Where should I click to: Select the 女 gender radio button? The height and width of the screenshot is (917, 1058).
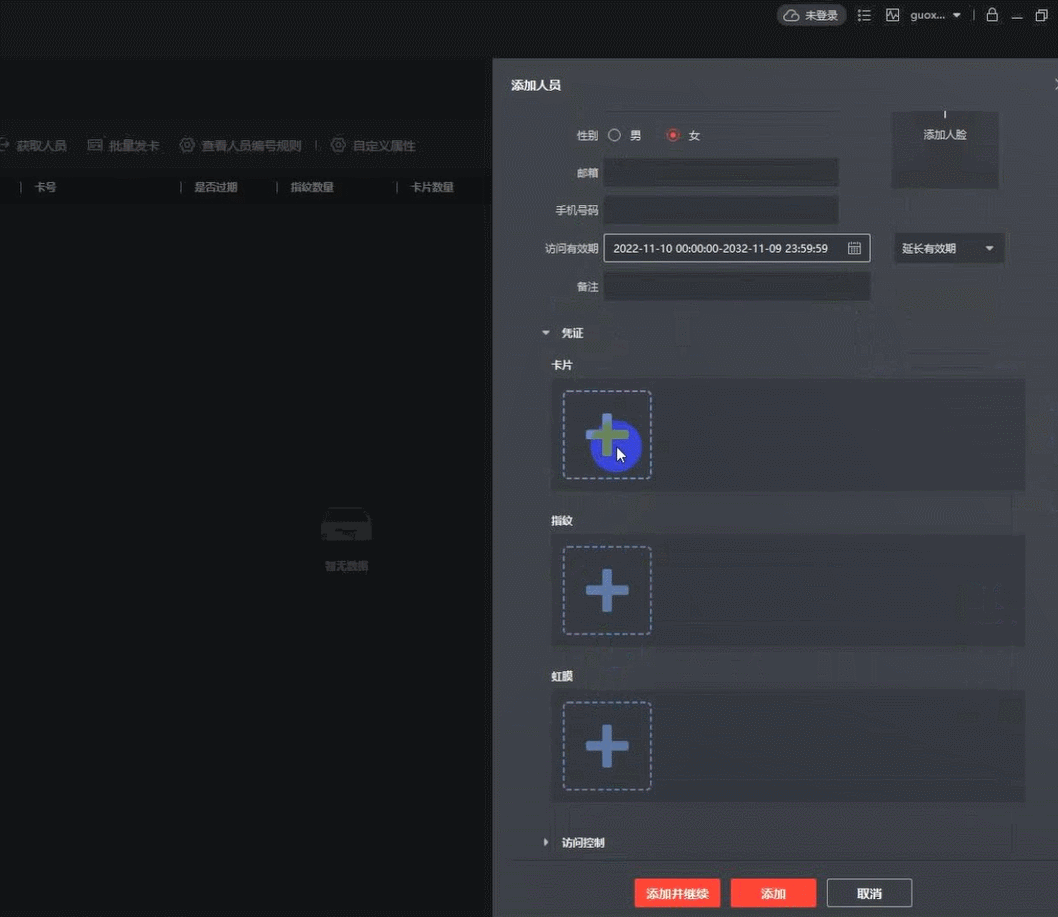pyautogui.click(x=673, y=135)
